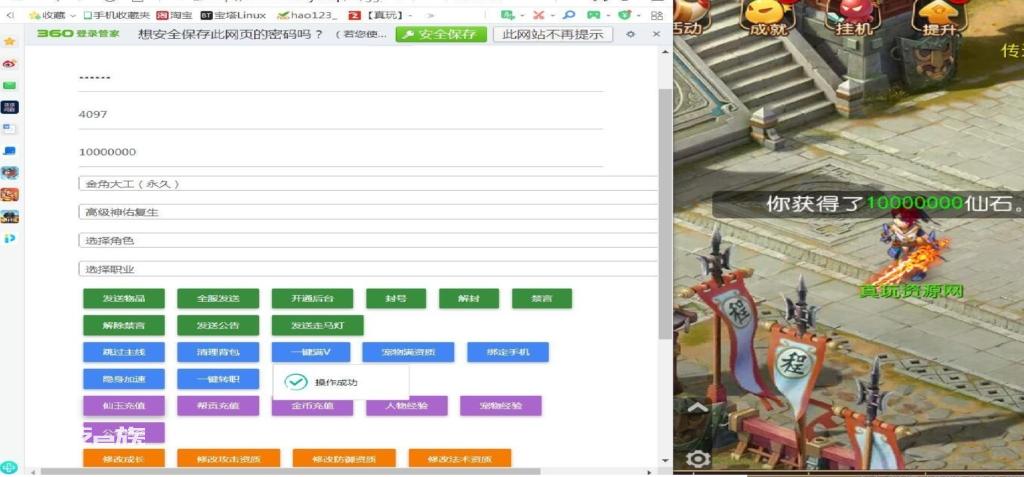Click the purple 人物经验 button

pyautogui.click(x=406, y=406)
